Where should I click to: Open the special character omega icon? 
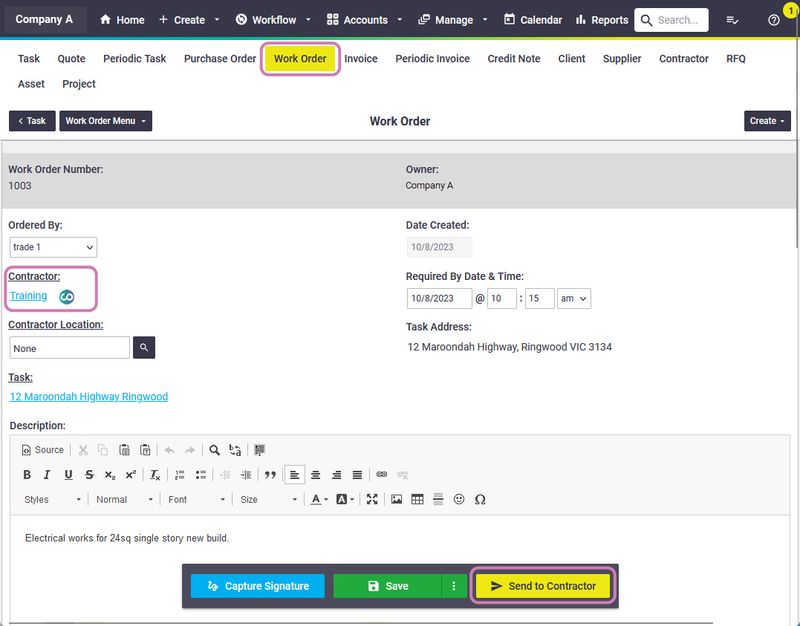480,499
